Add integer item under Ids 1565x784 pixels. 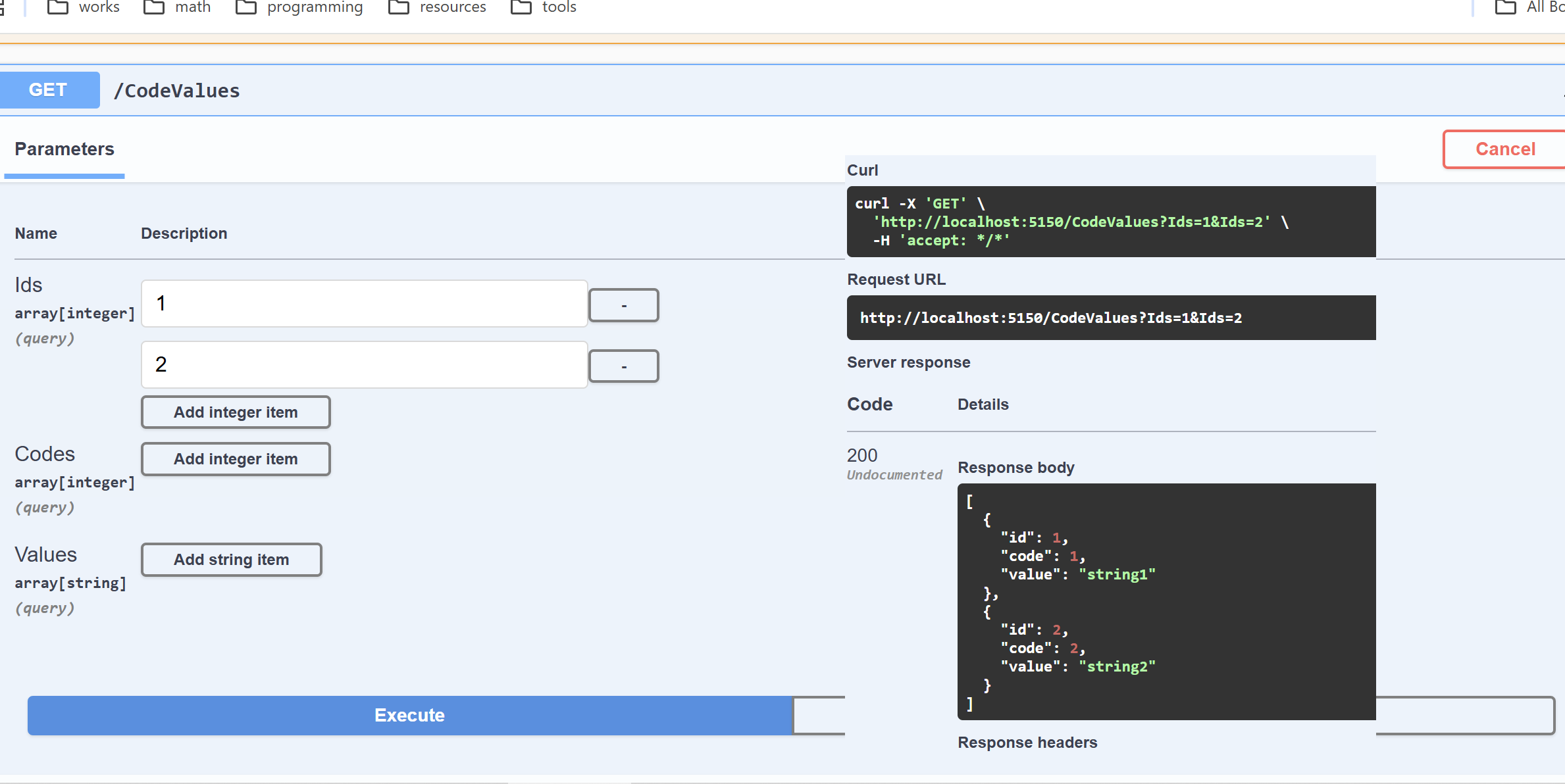click(236, 412)
